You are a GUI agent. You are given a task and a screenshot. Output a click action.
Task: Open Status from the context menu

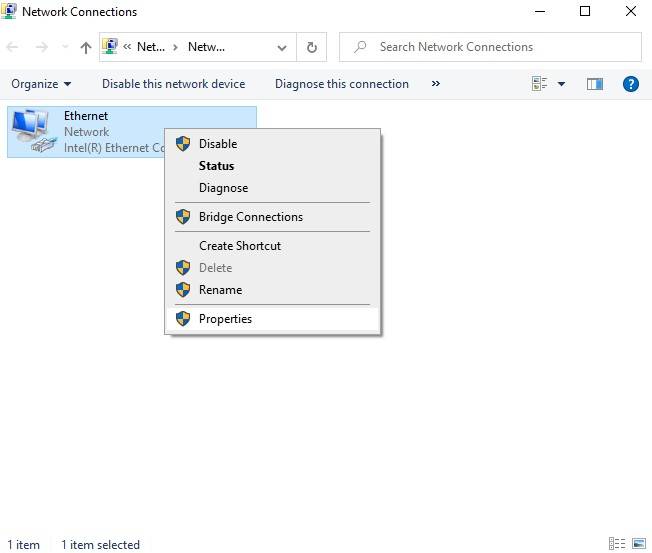click(272, 166)
